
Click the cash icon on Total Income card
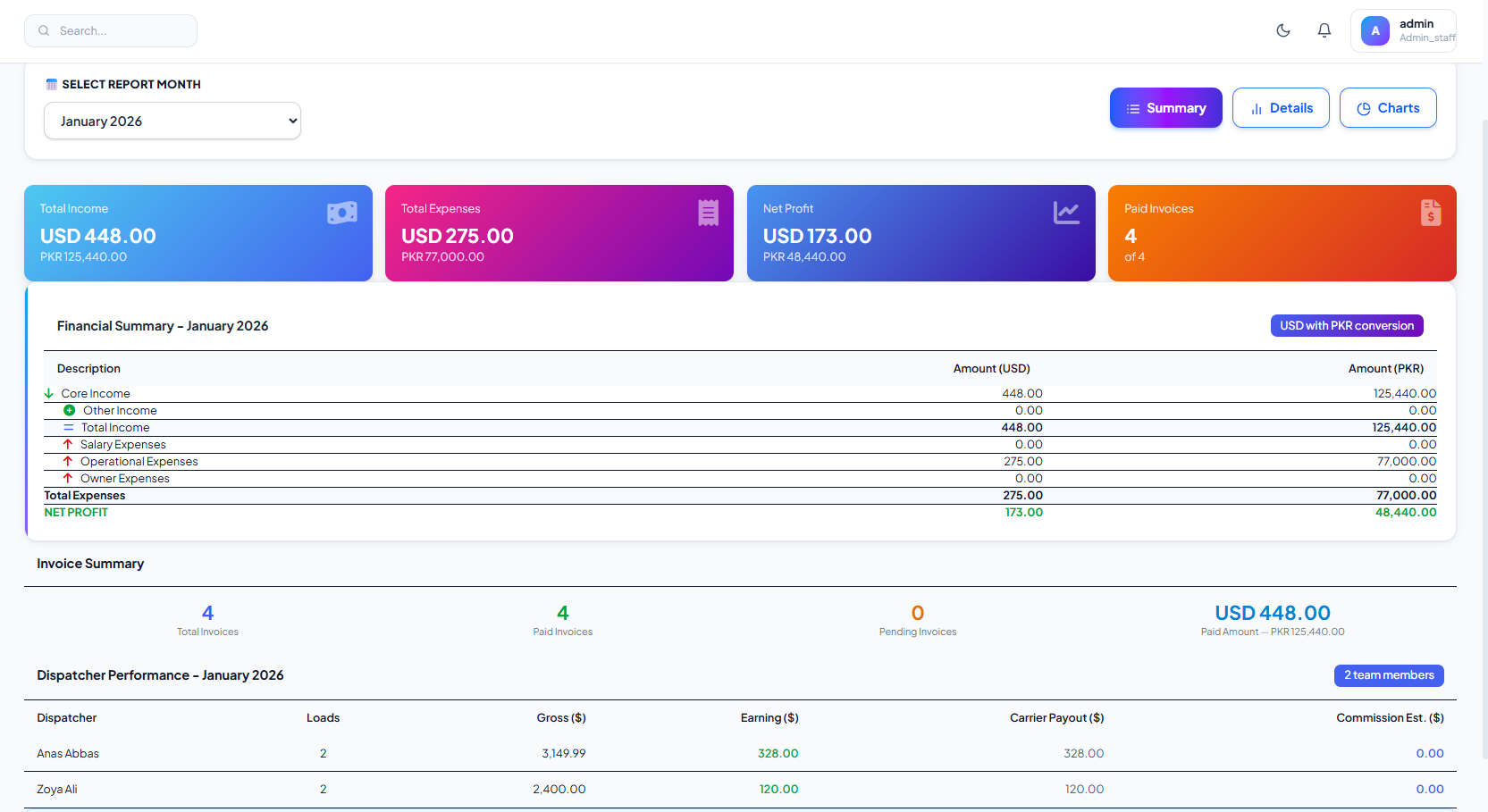(x=342, y=213)
